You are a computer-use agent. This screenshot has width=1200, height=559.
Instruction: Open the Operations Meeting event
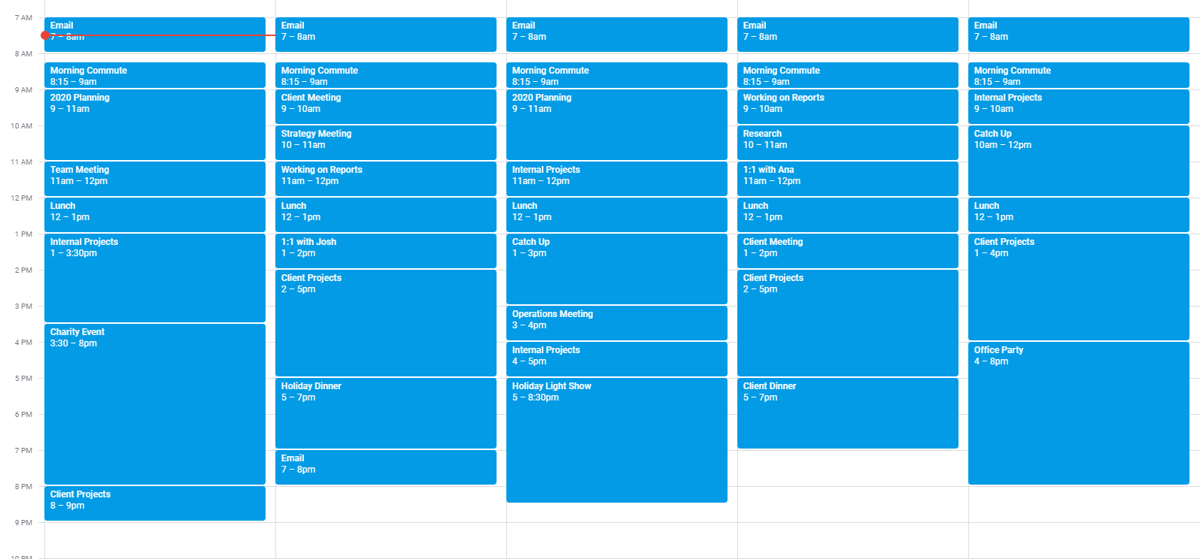point(616,322)
